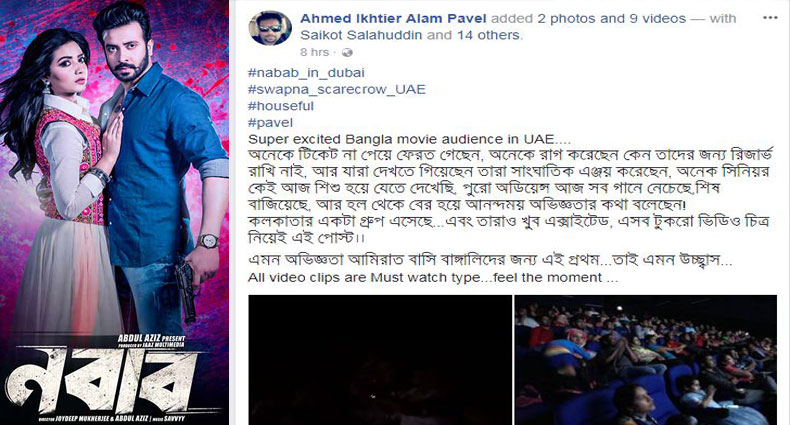Click the Abdul Aziz Present credit text
The height and width of the screenshot is (425, 790).
click(151, 338)
